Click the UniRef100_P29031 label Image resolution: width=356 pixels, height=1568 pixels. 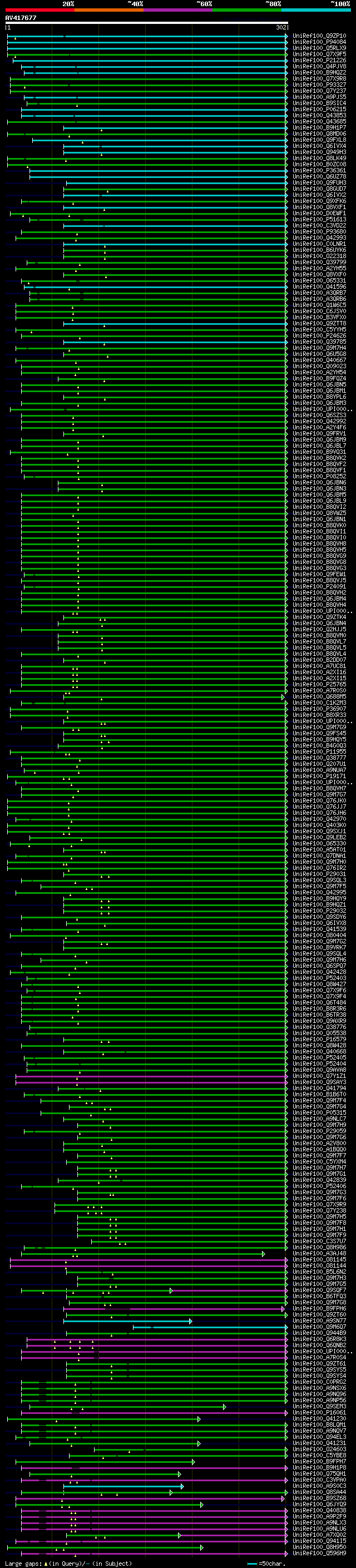coord(319,875)
